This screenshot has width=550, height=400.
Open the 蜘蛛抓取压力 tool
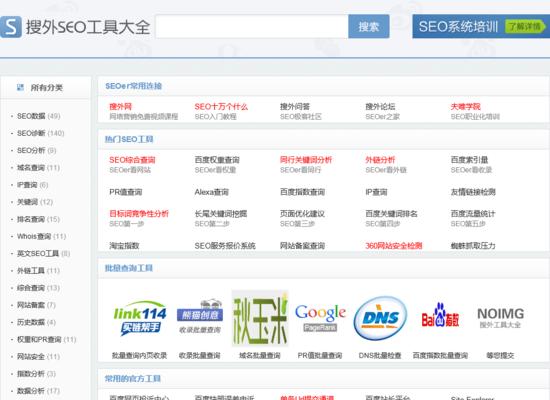pyautogui.click(x=473, y=246)
